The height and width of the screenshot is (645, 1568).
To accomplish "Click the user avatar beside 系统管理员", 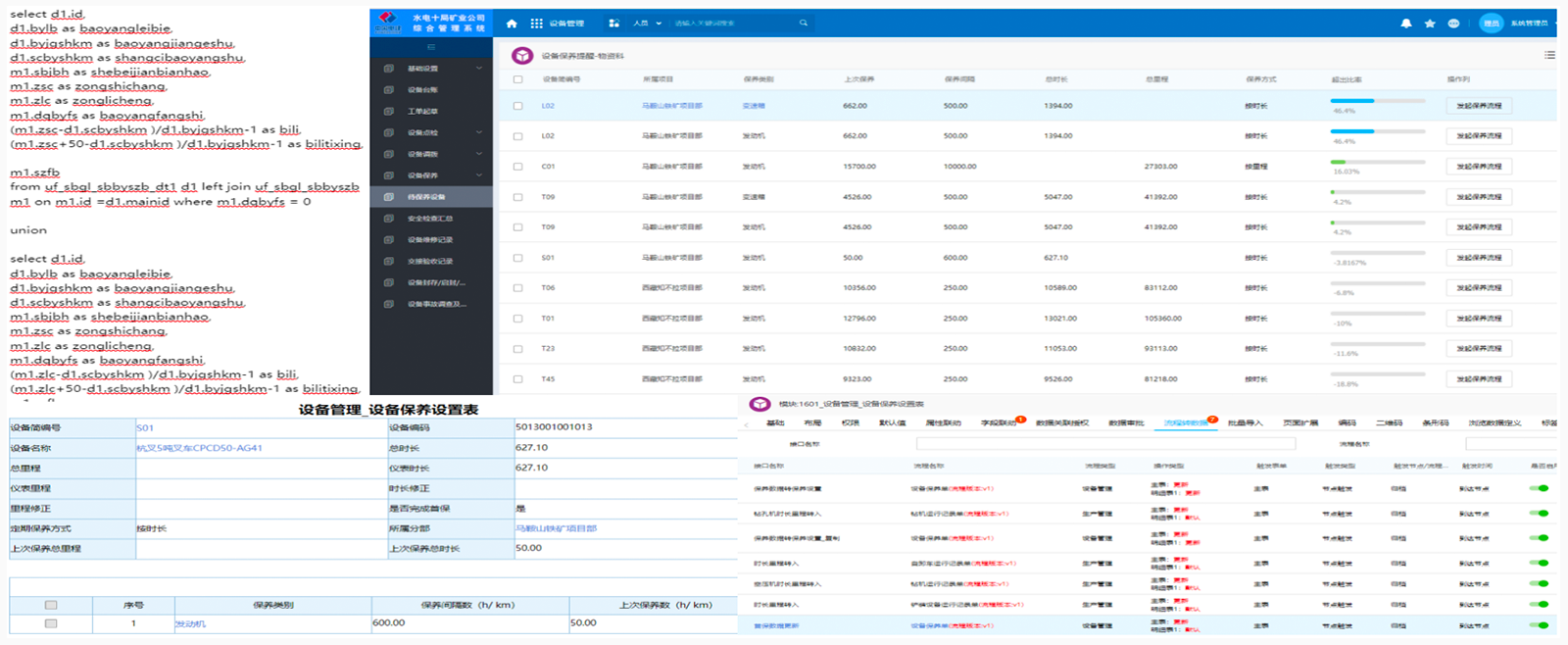I will click(x=1491, y=24).
